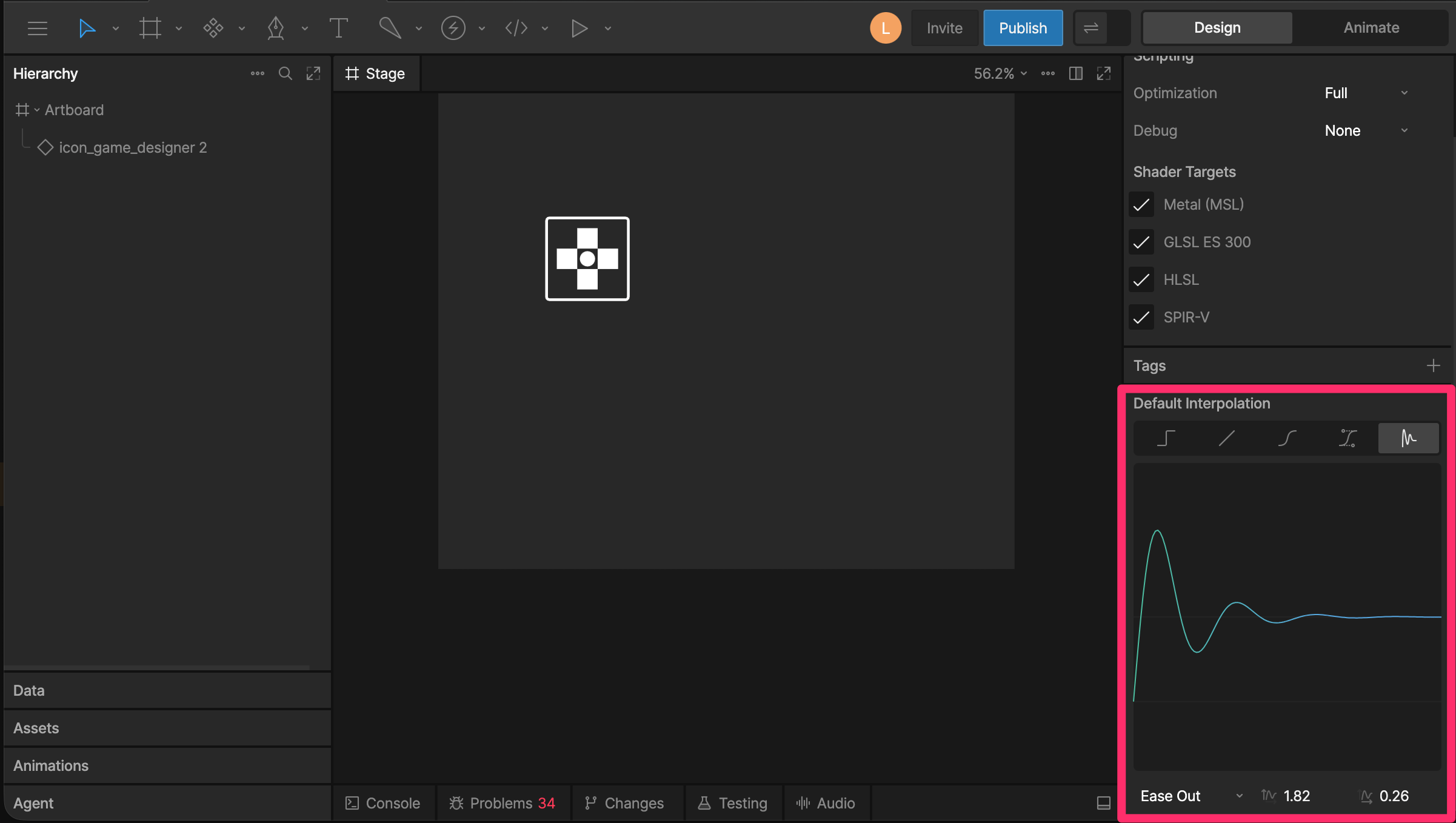Expand the Assets panel
Screen dimensions: 1456x823
[167, 728]
